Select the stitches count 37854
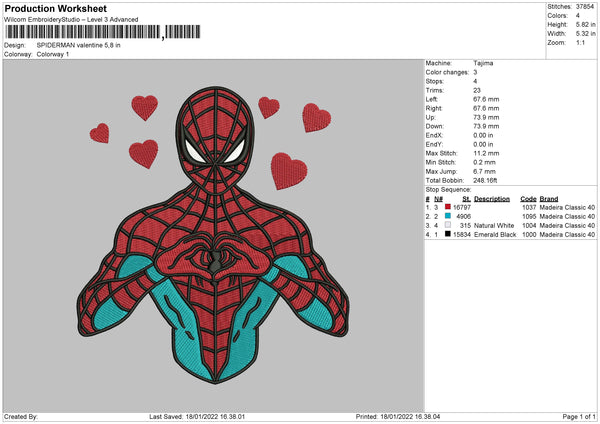Screen dimensions: 600x424 (x=586, y=6)
